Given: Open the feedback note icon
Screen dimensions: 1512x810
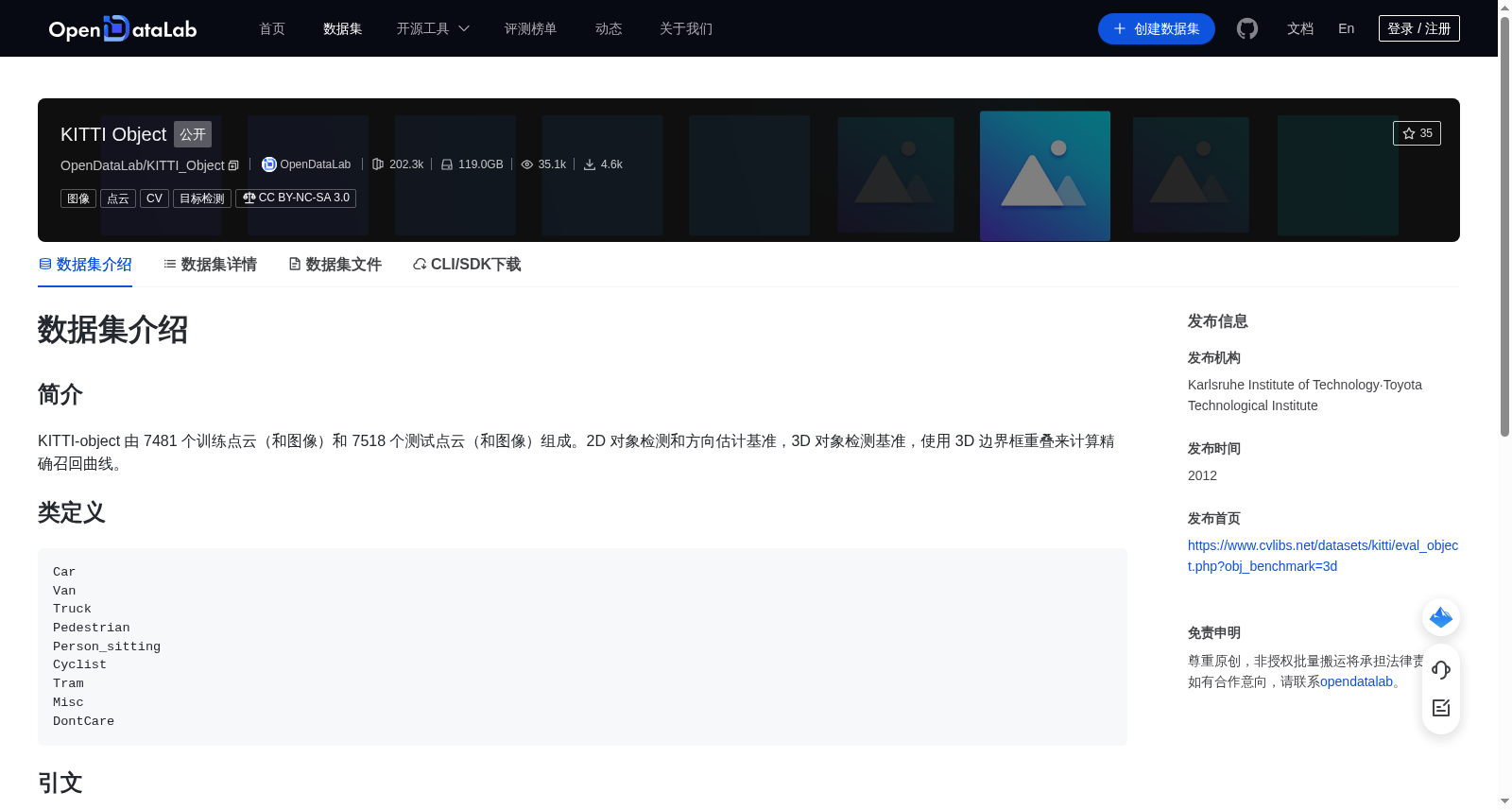Looking at the screenshot, I should [x=1441, y=708].
